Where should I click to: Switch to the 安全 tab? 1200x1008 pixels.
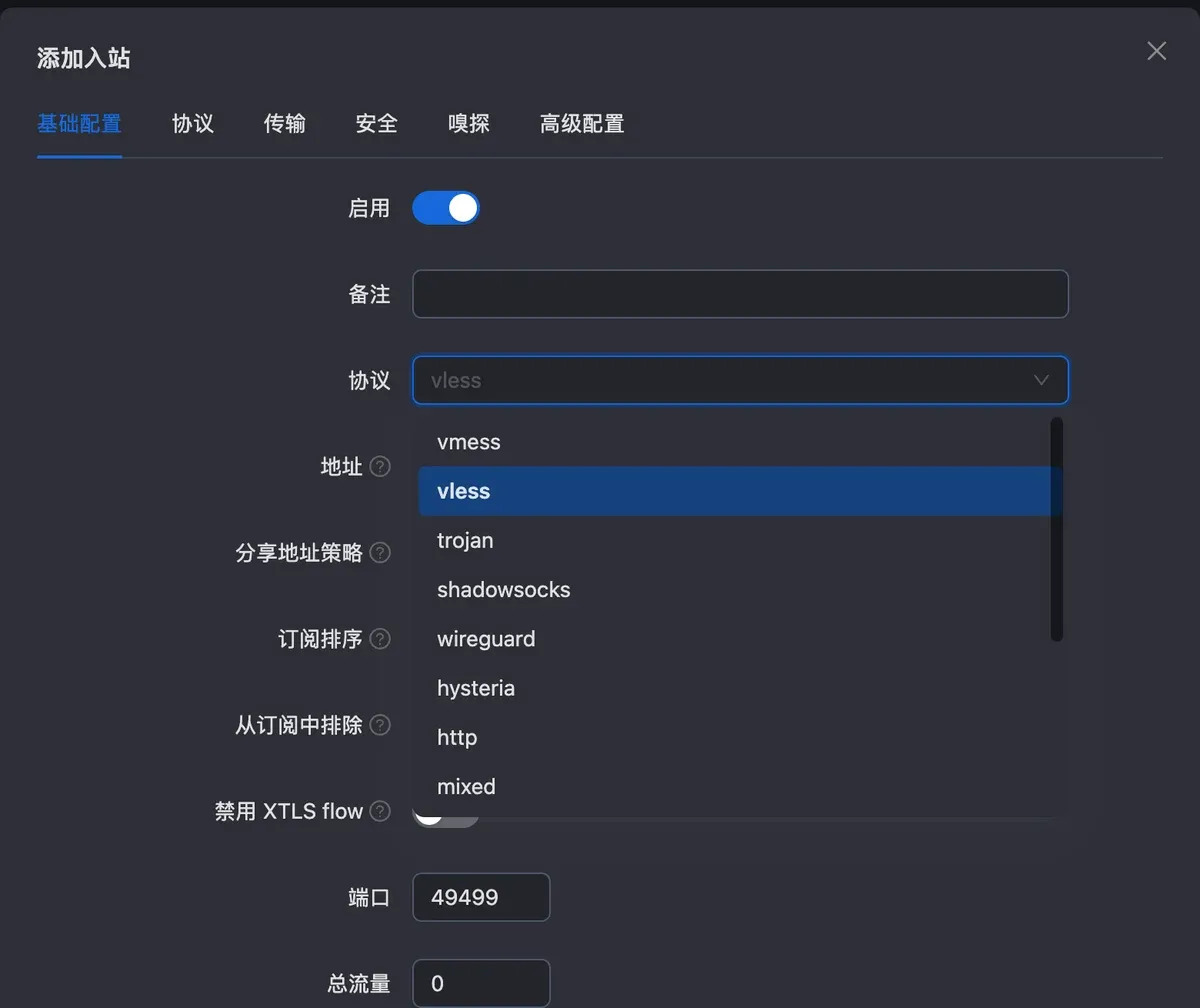377,124
